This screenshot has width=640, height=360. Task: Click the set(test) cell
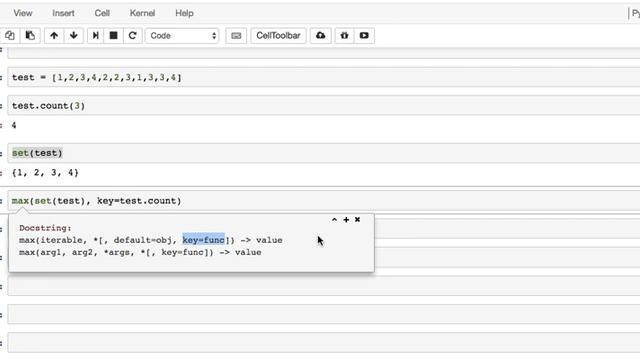point(324,153)
